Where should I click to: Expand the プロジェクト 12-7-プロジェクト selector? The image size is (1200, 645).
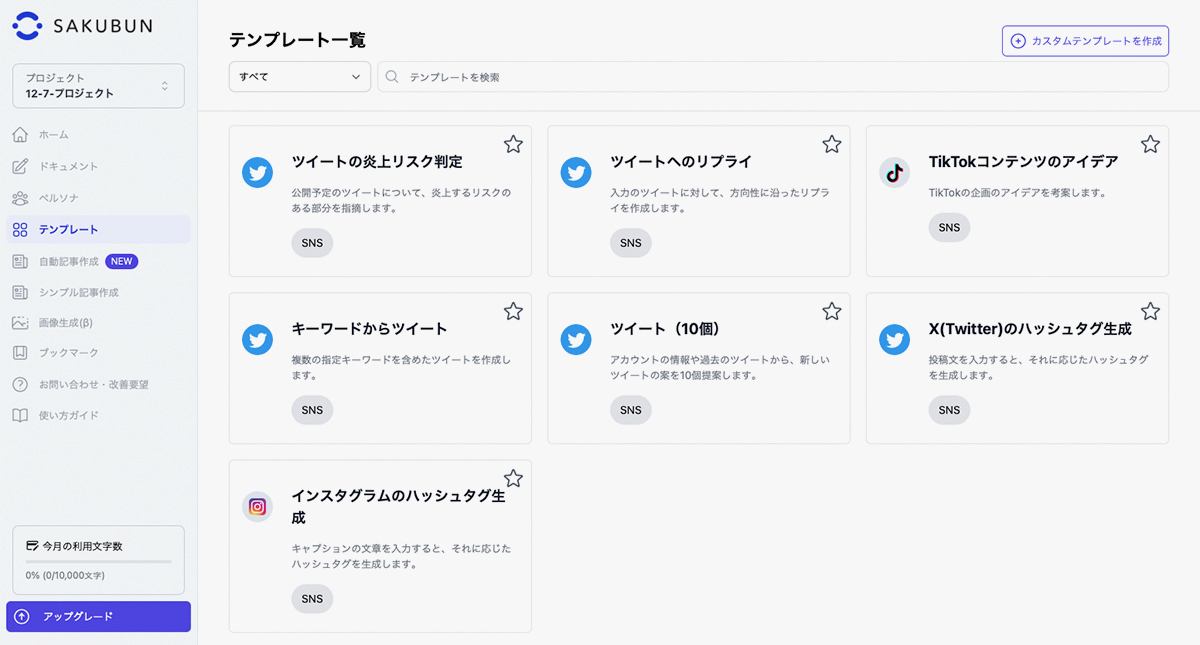click(x=98, y=86)
